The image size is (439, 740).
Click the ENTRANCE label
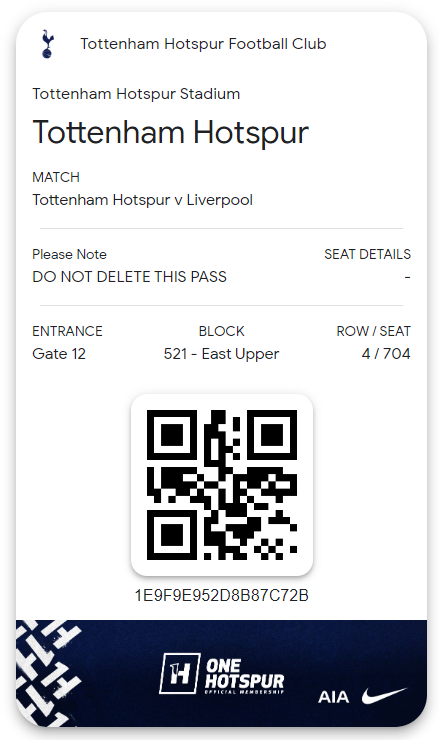68,331
